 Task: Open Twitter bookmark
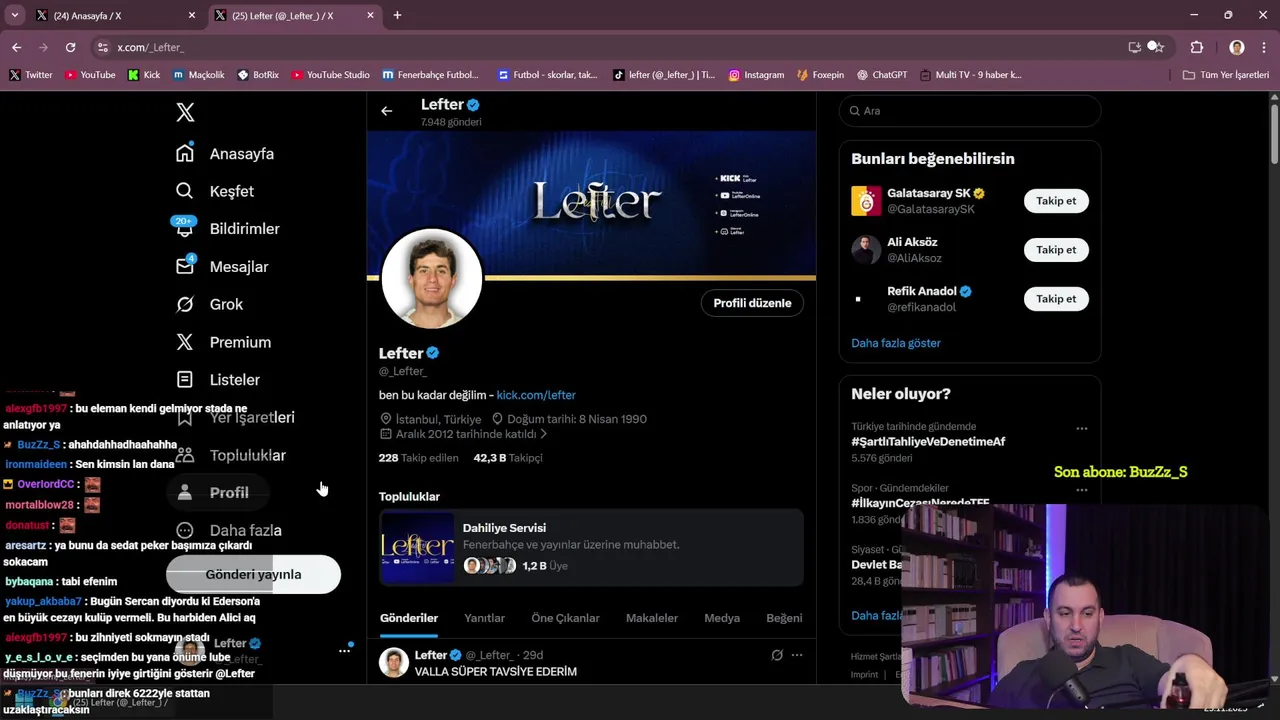(x=31, y=75)
